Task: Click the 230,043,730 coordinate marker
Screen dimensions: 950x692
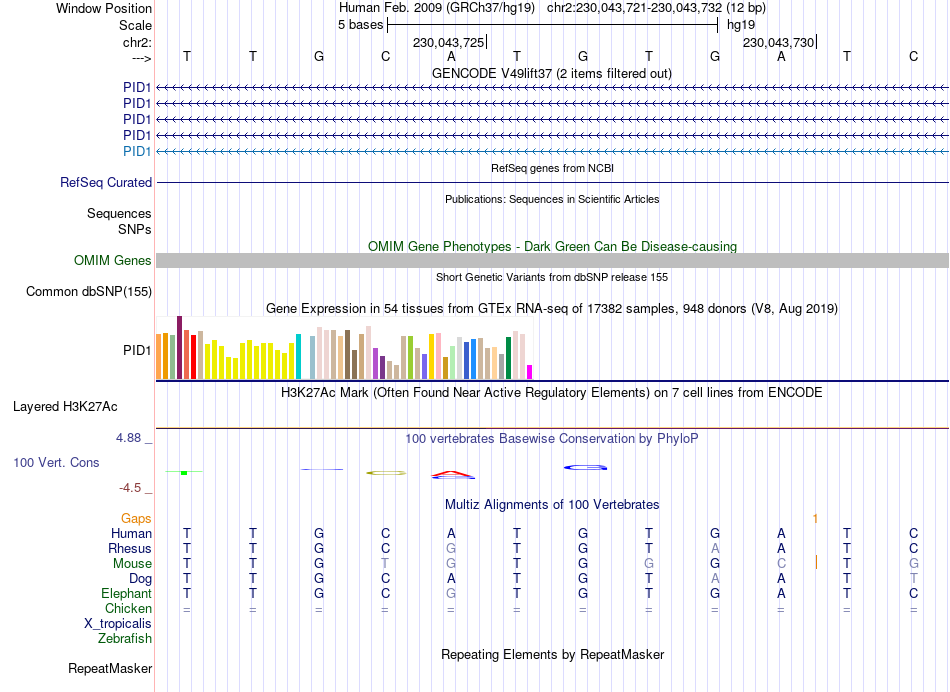Action: coord(779,42)
